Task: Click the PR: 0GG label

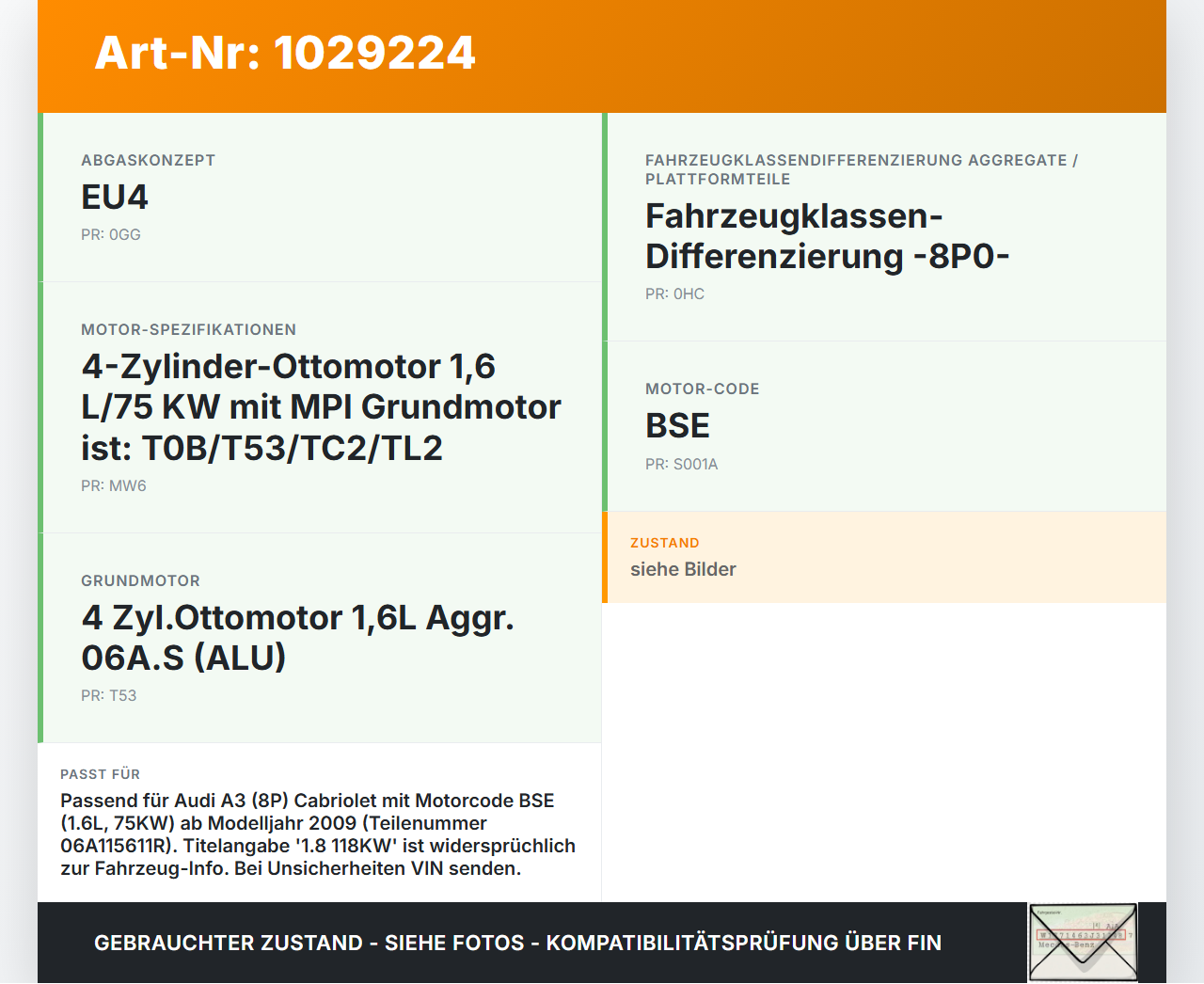Action: (111, 234)
